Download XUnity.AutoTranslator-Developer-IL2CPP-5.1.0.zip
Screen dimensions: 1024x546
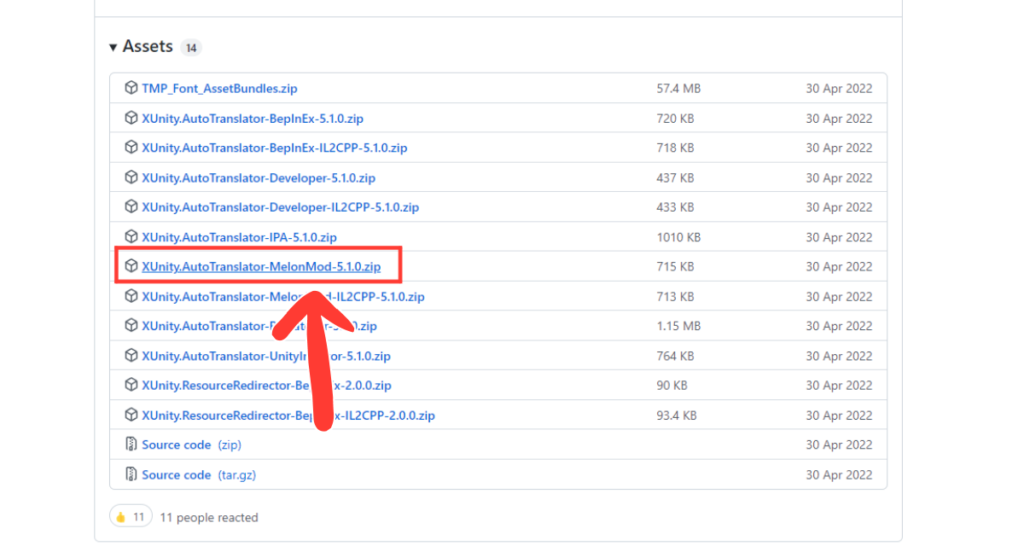pyautogui.click(x=280, y=207)
